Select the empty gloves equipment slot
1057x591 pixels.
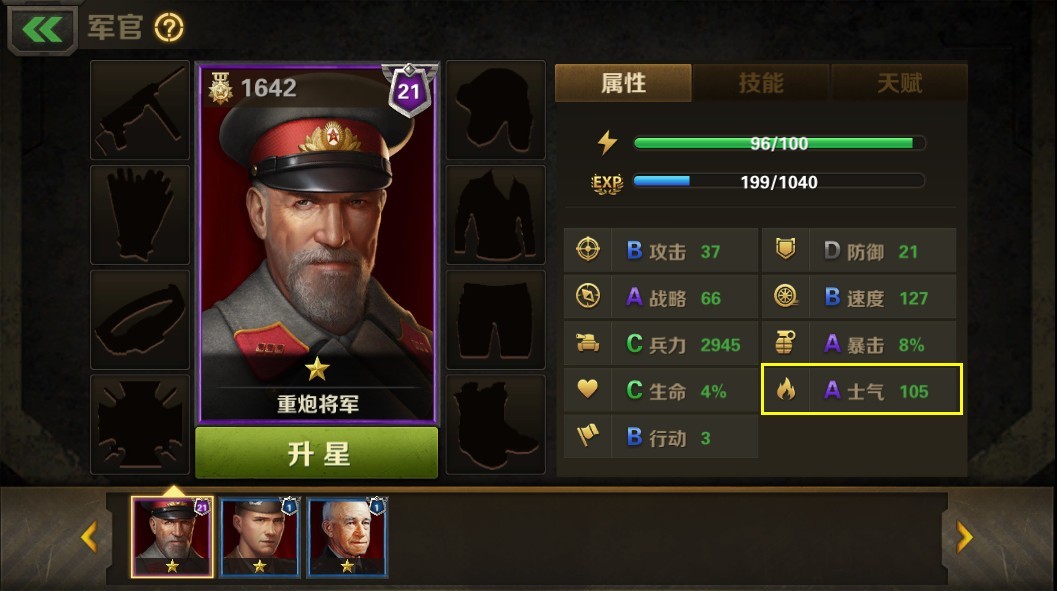click(140, 215)
